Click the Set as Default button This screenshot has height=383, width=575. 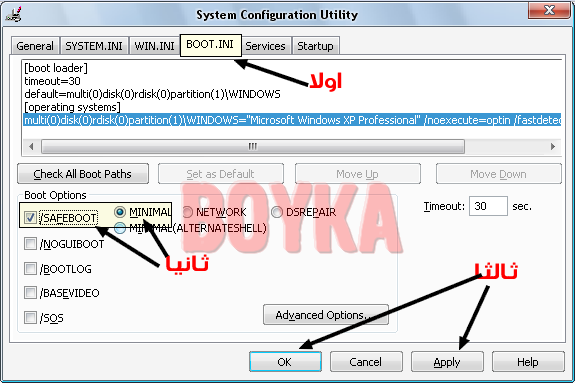pos(220,174)
